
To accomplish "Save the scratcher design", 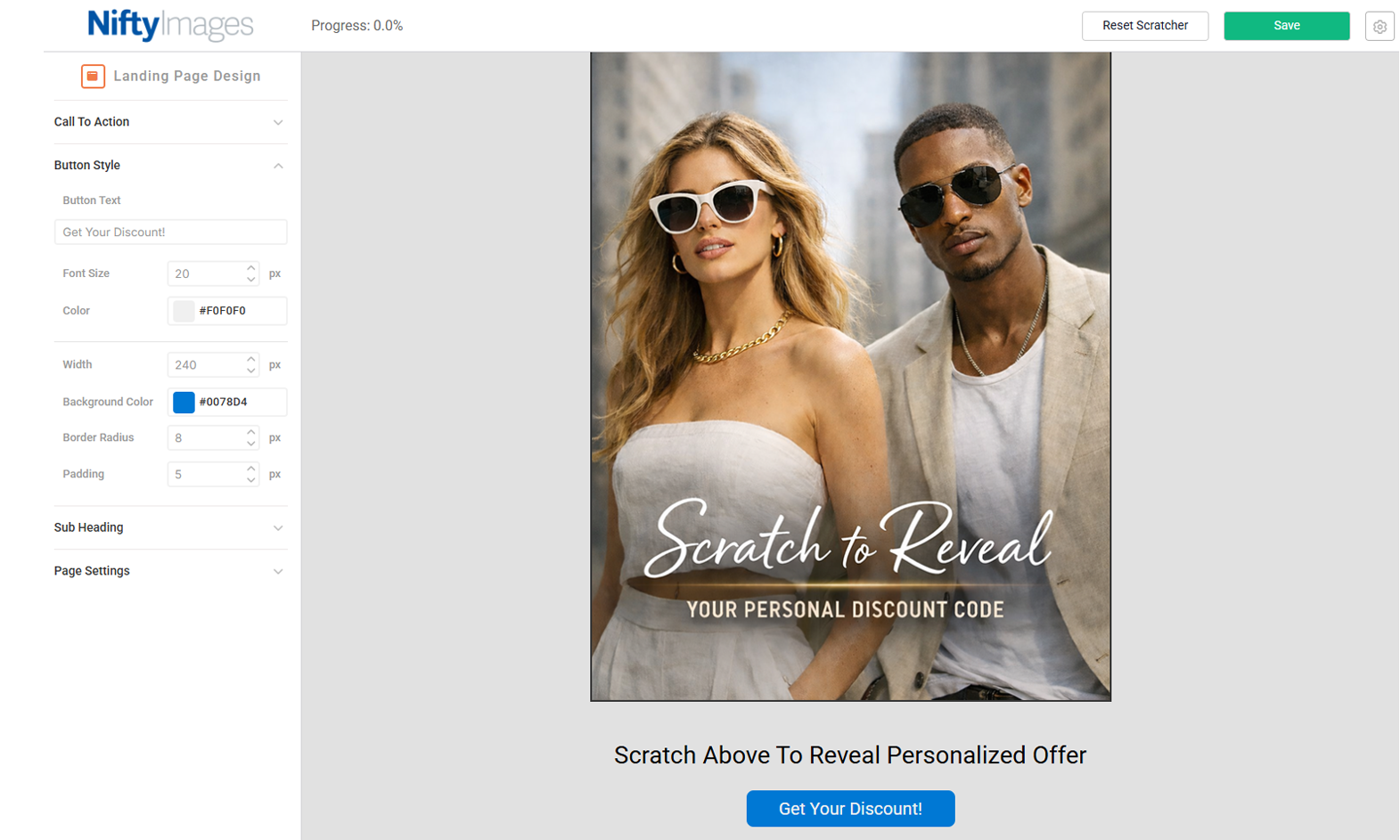I will [x=1287, y=26].
